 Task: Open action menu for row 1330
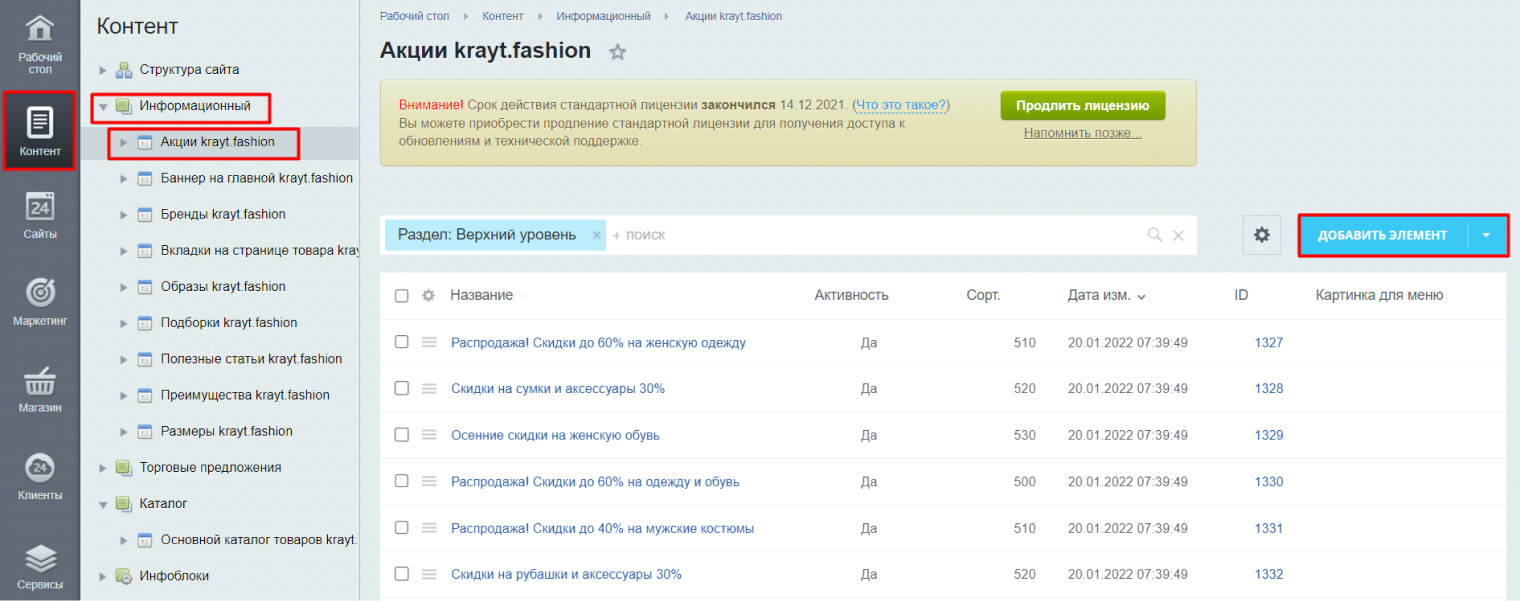coord(430,481)
